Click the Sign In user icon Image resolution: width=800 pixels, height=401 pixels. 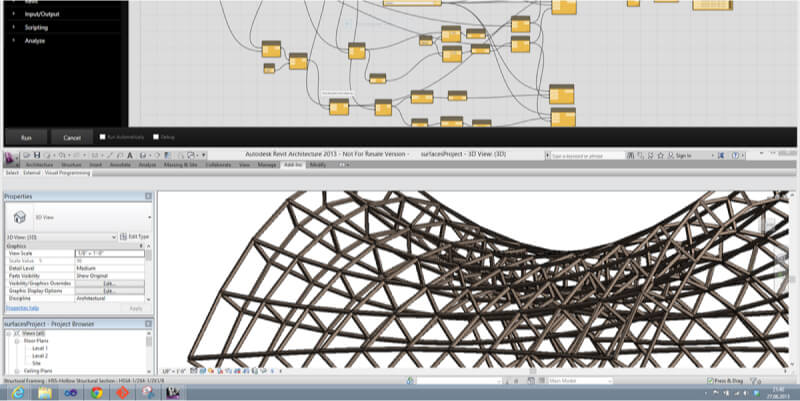tap(671, 155)
